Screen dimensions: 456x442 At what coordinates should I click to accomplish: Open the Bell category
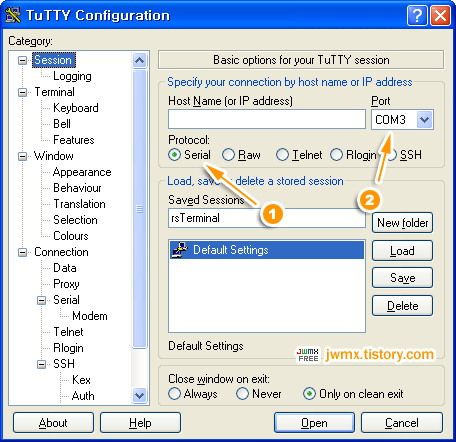click(x=62, y=124)
